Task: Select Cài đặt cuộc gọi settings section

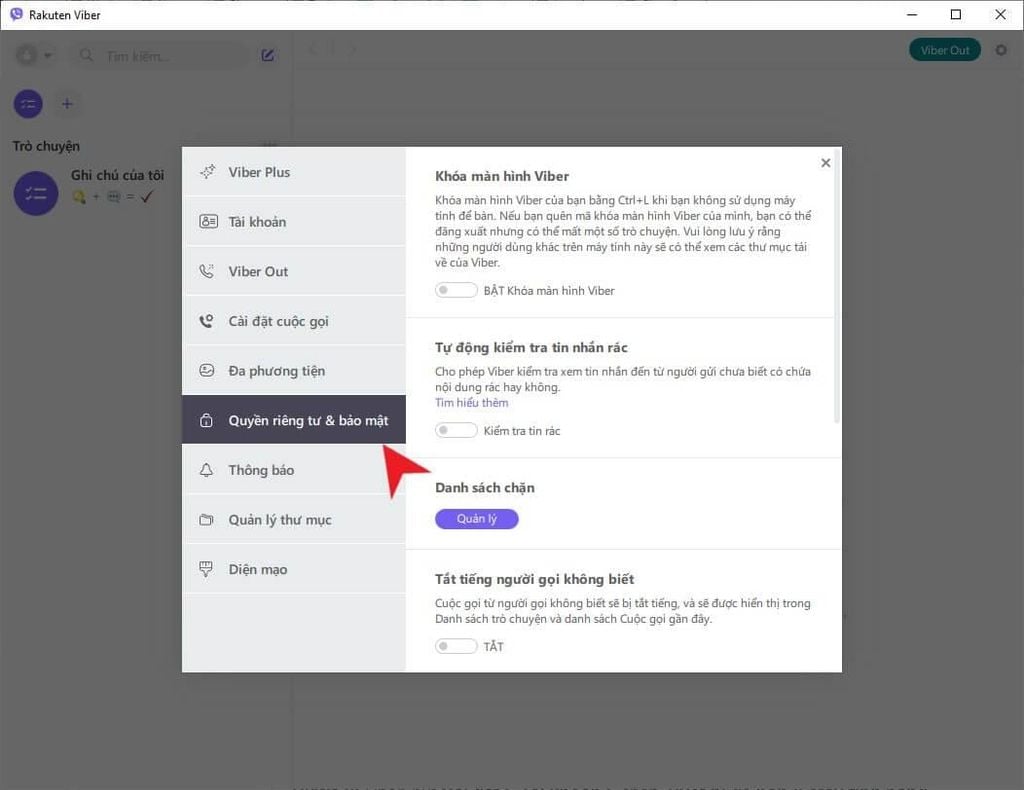Action: point(278,321)
